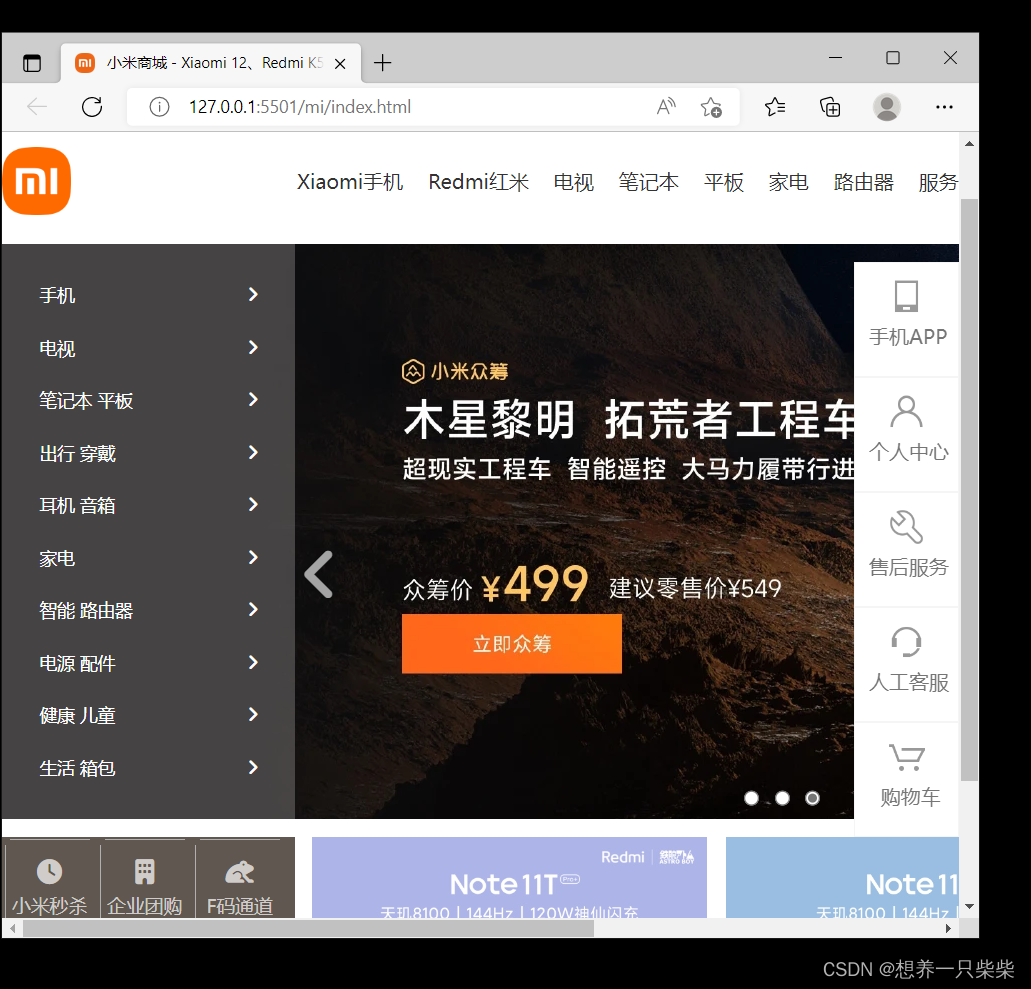Viewport: 1031px width, 989px height.
Task: Select the first carousel indicator dot
Action: [751, 798]
